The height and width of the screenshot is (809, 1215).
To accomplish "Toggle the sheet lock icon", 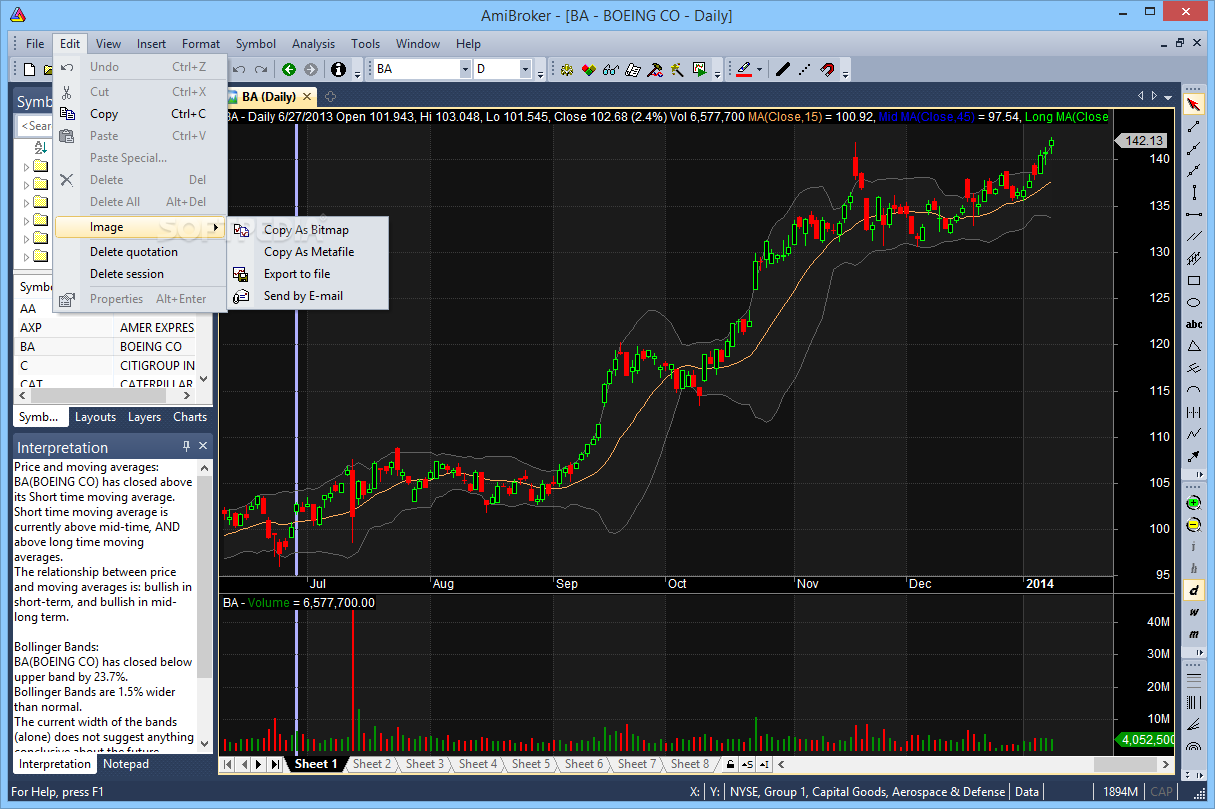I will click(730, 764).
